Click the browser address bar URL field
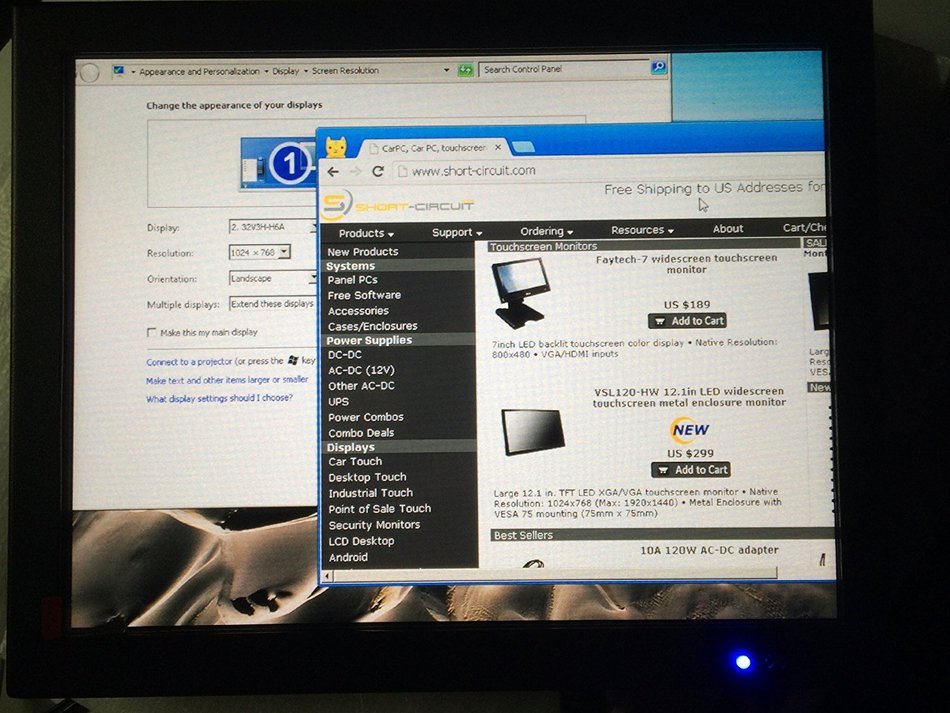This screenshot has height=713, width=950. coord(609,170)
